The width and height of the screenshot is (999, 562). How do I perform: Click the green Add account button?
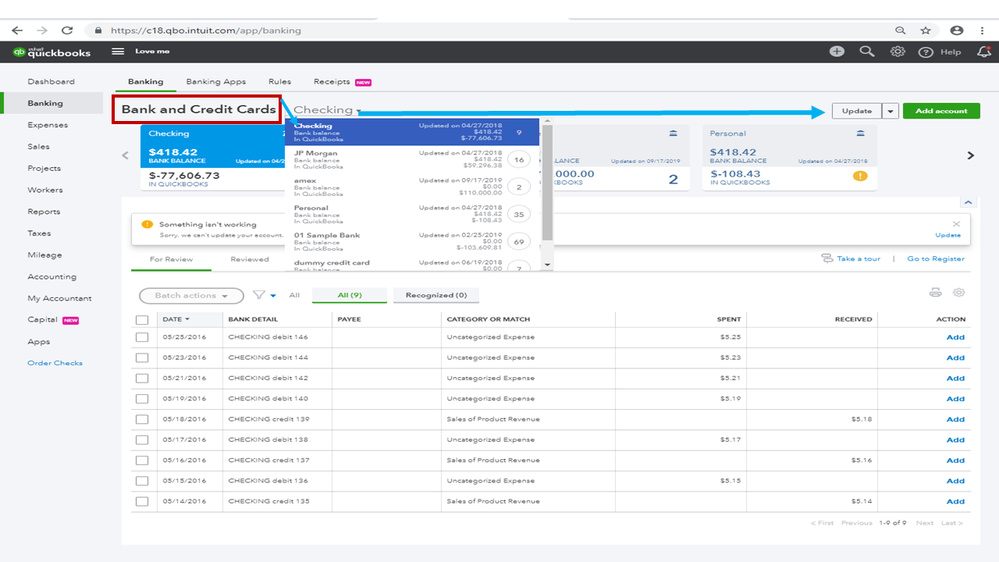pos(941,111)
